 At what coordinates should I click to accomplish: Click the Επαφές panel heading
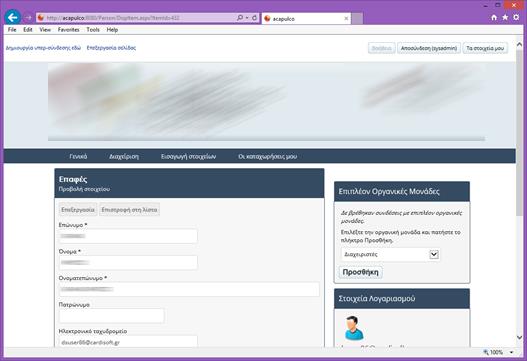73,179
